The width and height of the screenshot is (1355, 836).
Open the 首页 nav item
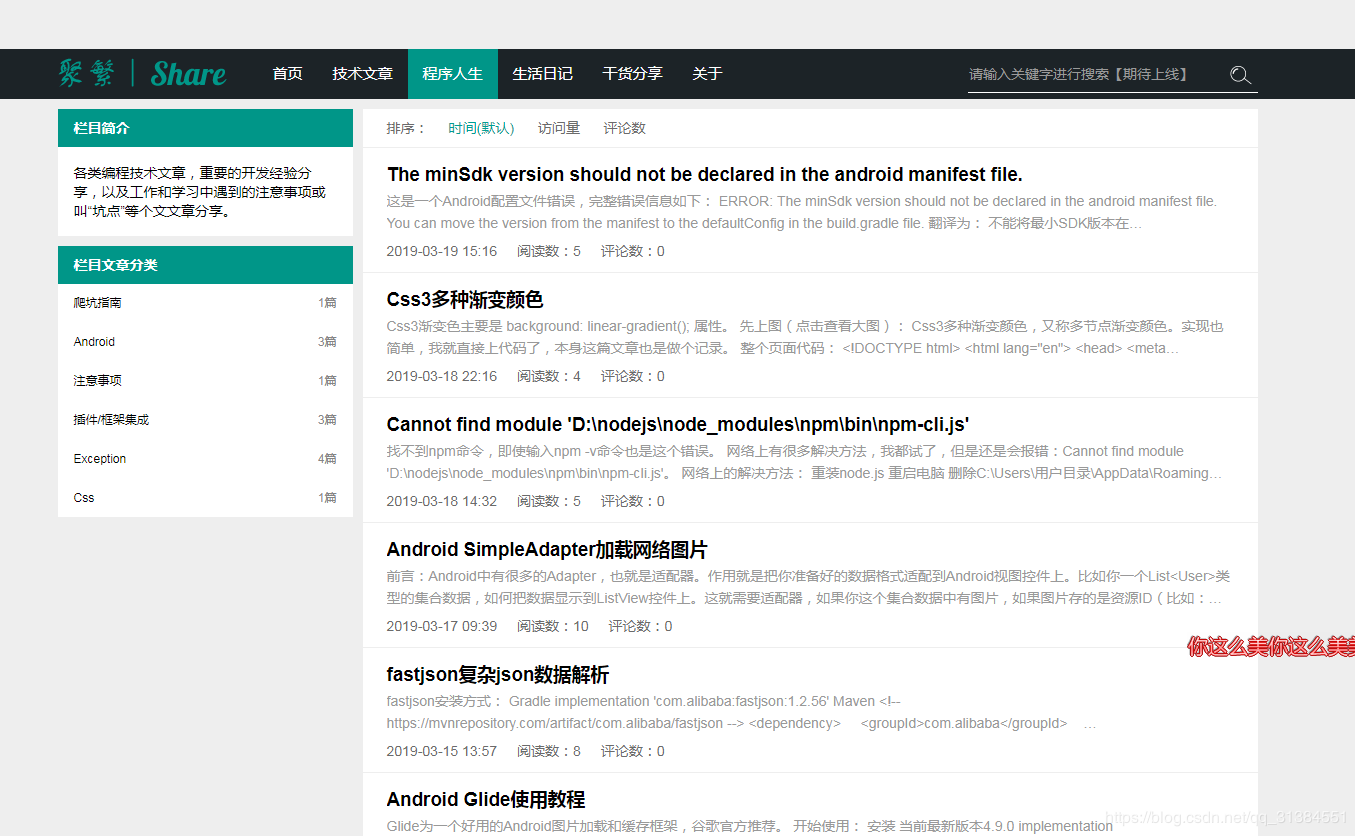[288, 74]
